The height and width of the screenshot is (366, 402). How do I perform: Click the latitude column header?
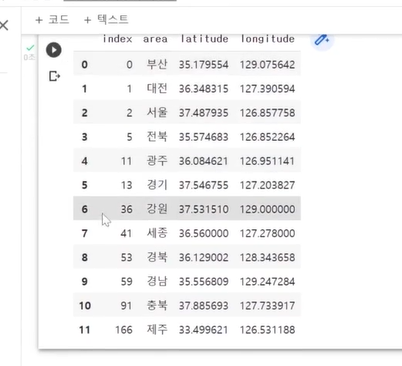coord(204,39)
